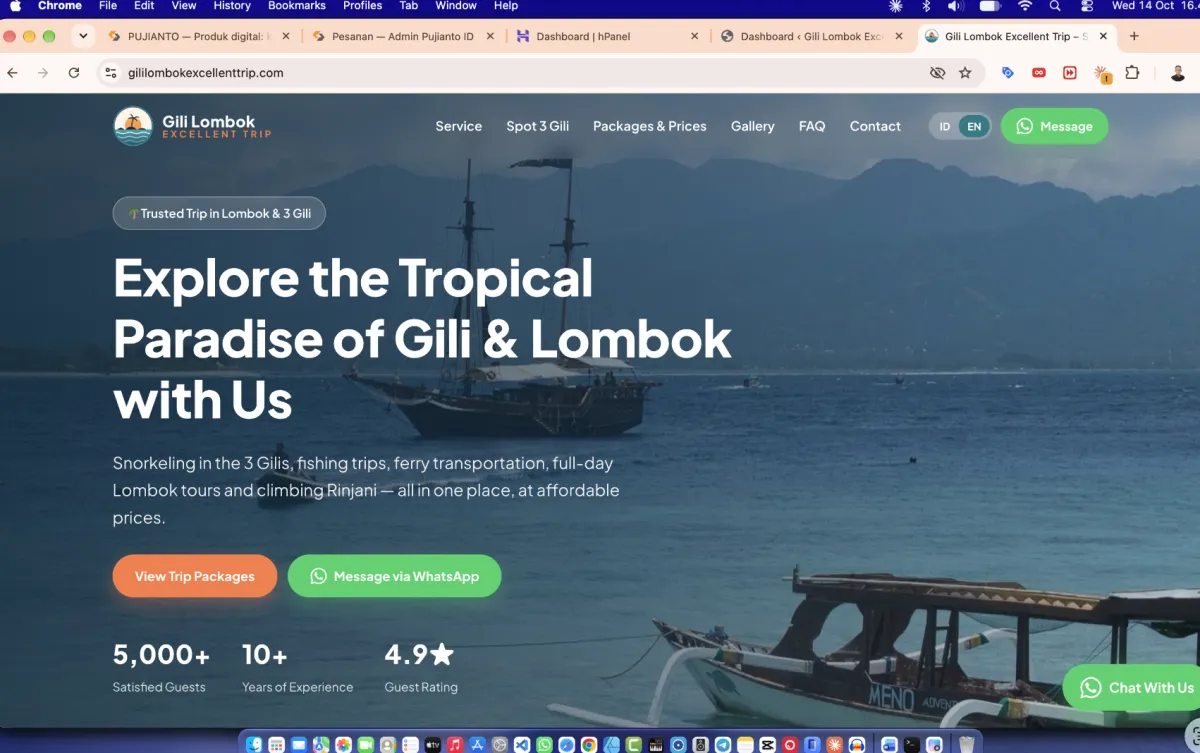1200x753 pixels.
Task: Open the Chrome profile avatar
Action: pos(1178,73)
